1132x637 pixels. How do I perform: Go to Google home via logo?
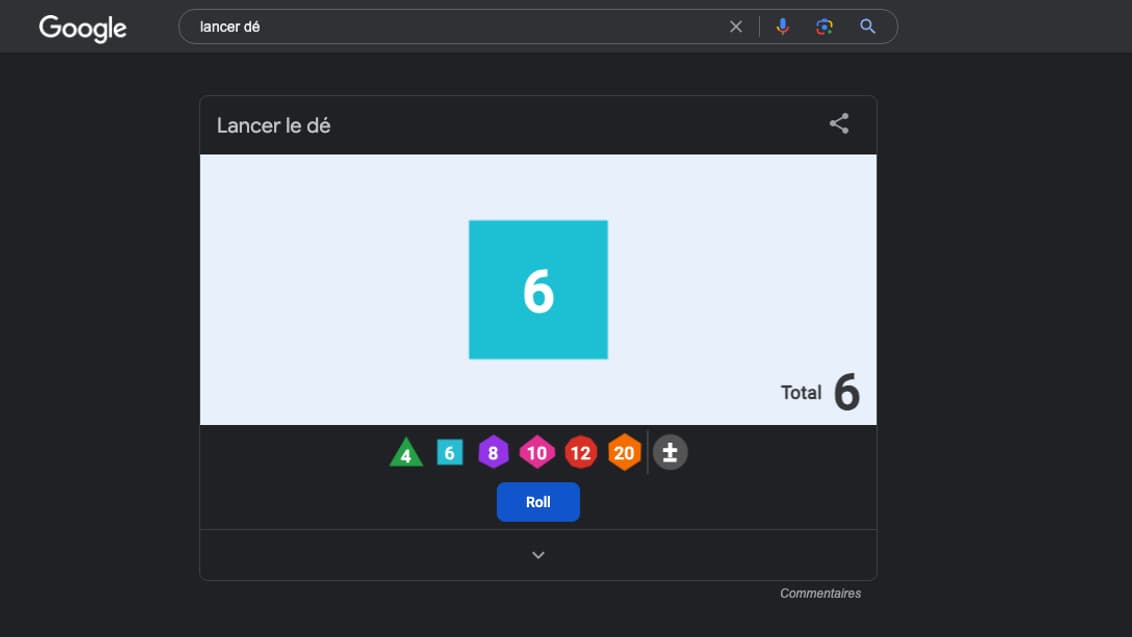(82, 28)
